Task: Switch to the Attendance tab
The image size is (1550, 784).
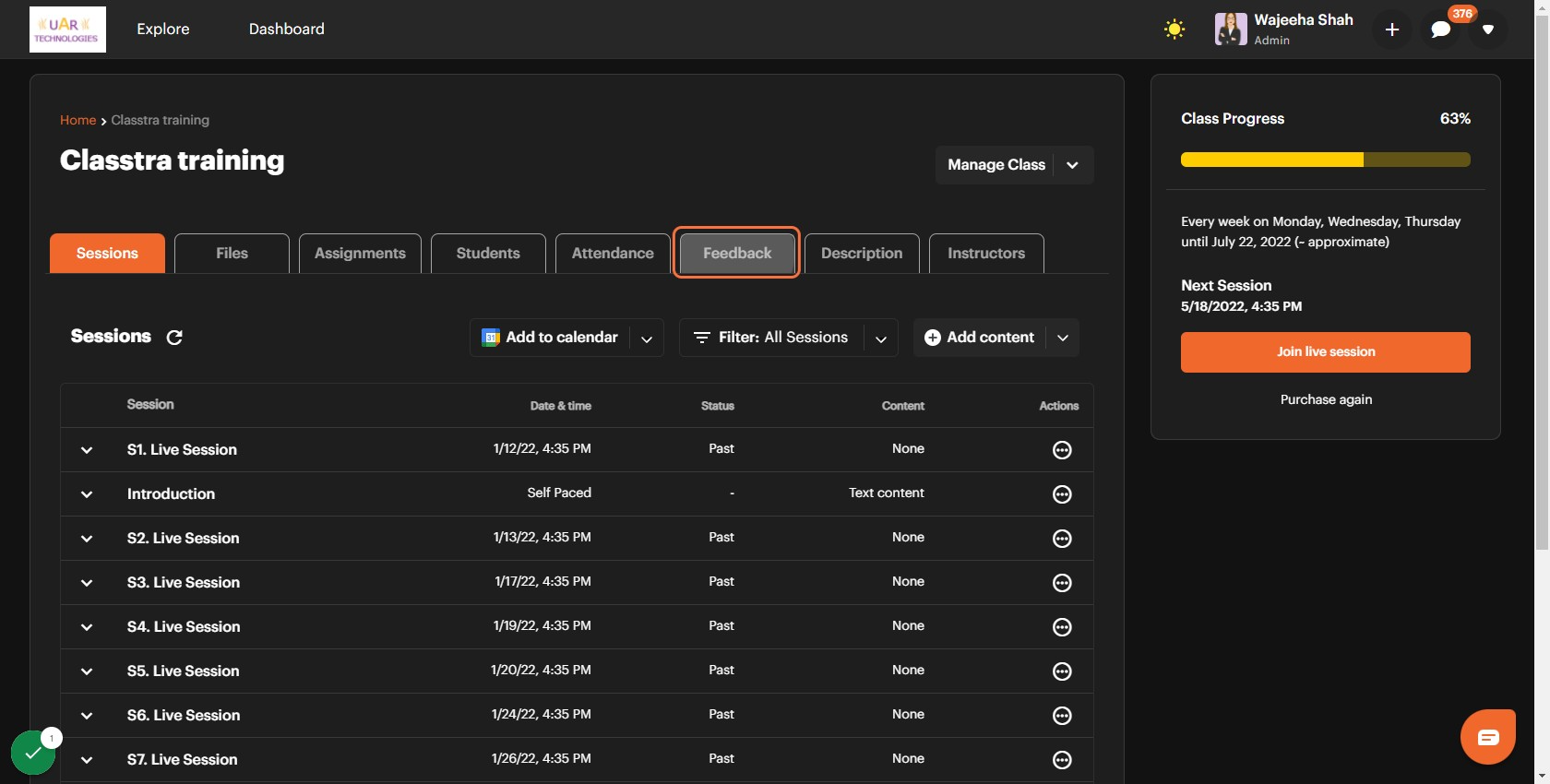Action: [x=613, y=254]
